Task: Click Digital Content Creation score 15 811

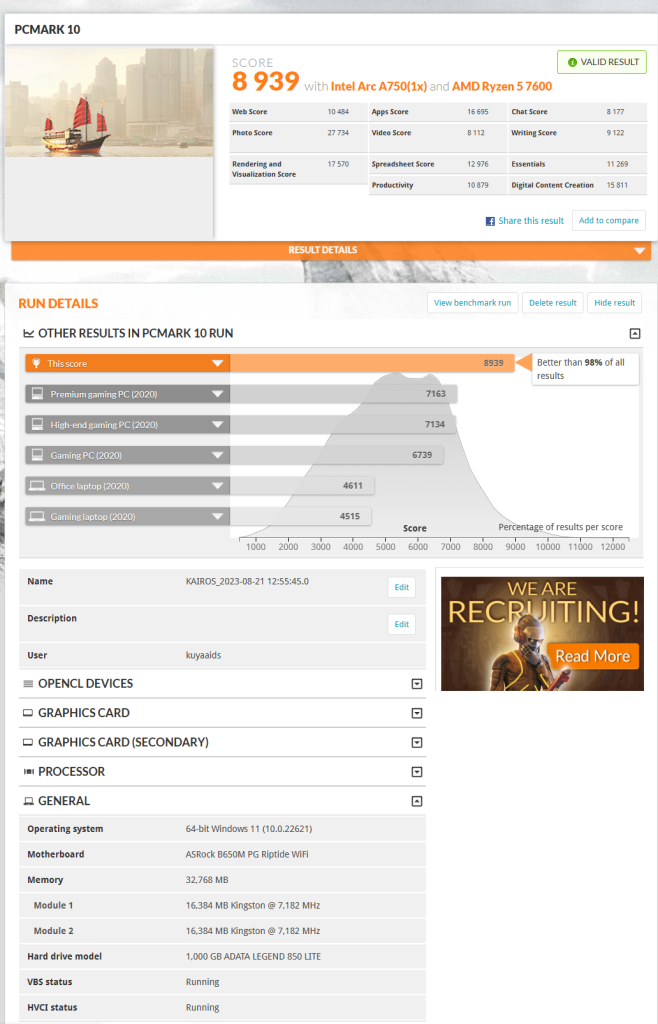Action: click(618, 185)
